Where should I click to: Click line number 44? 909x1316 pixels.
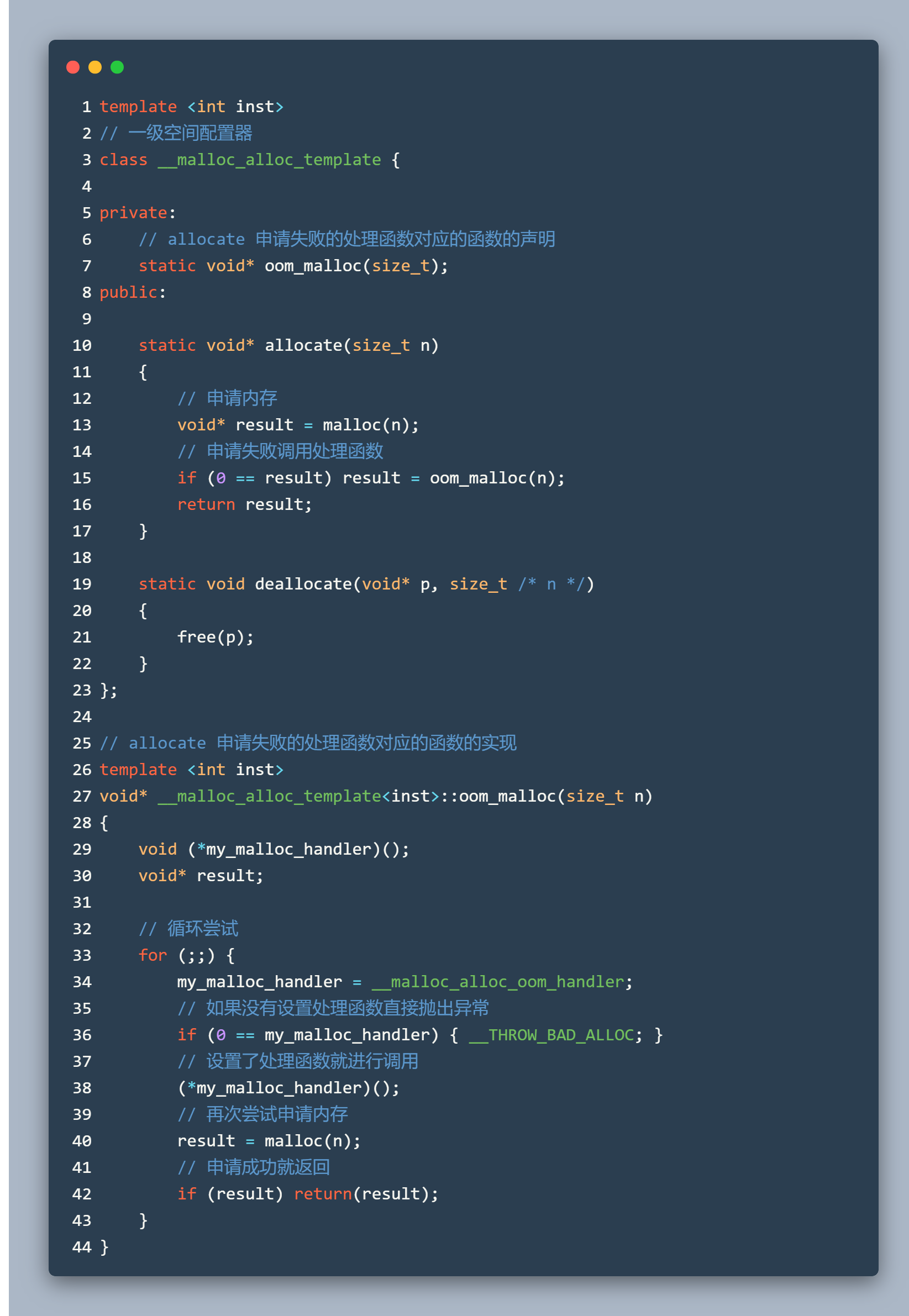(82, 1247)
